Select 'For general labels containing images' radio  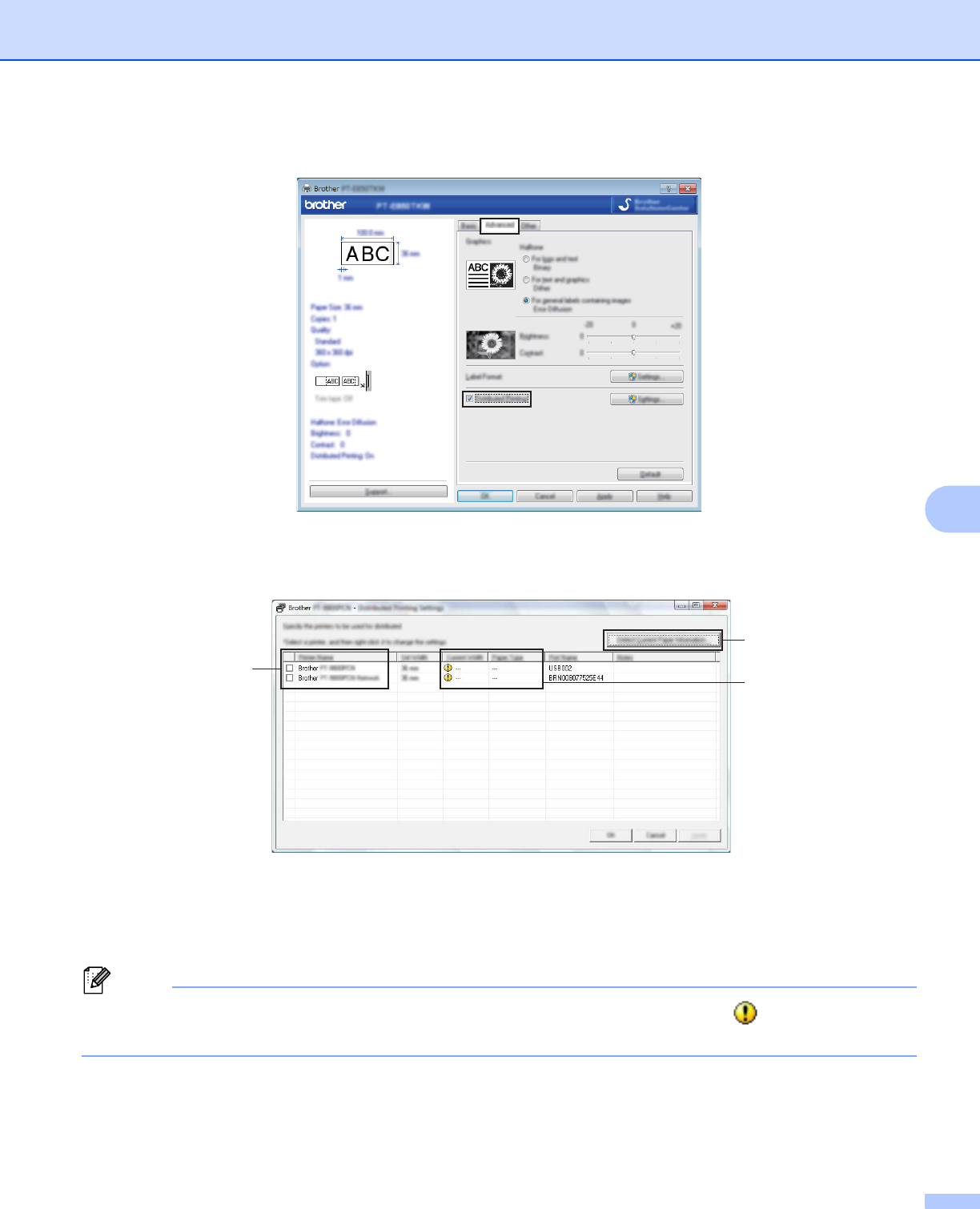coord(526,300)
